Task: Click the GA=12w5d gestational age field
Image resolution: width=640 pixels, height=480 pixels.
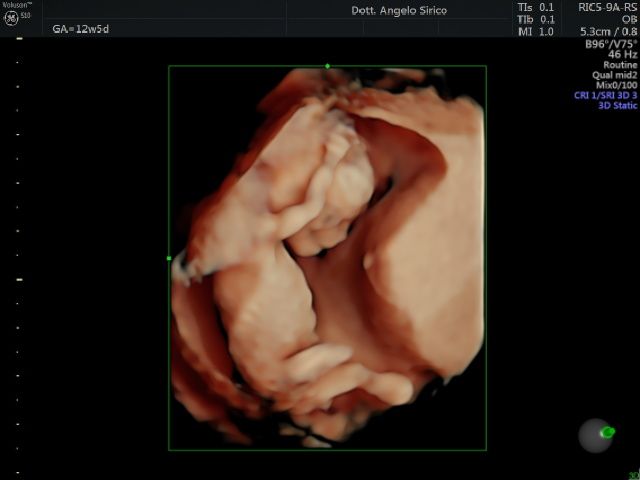Action: [80, 29]
